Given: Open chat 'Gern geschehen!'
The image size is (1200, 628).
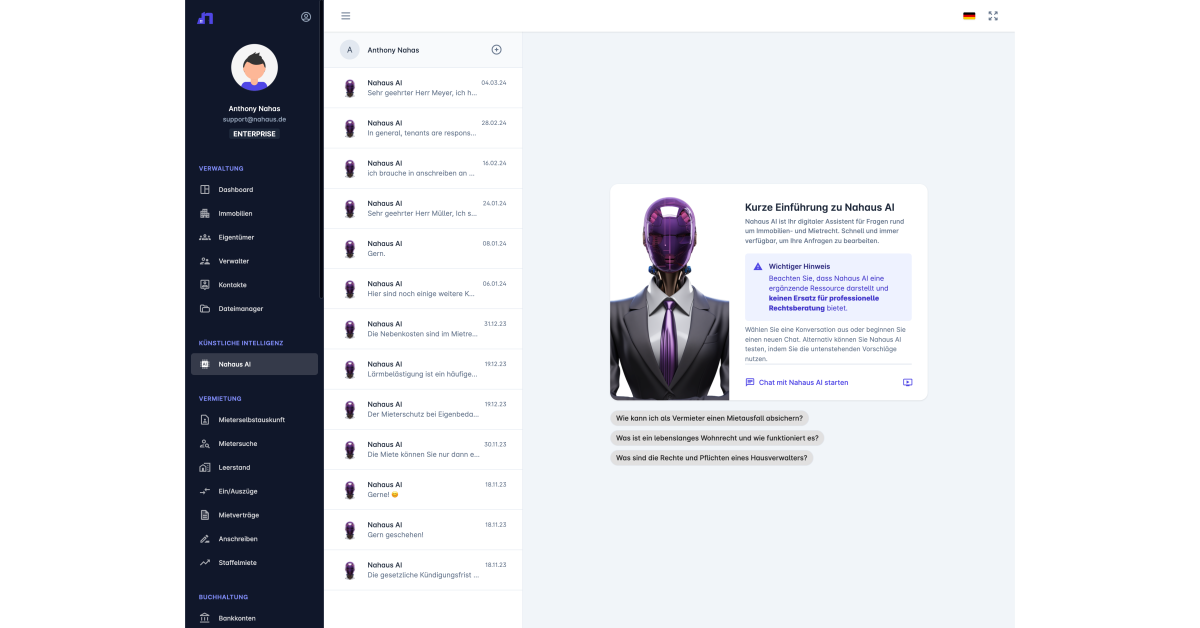Looking at the screenshot, I should pyautogui.click(x=423, y=529).
